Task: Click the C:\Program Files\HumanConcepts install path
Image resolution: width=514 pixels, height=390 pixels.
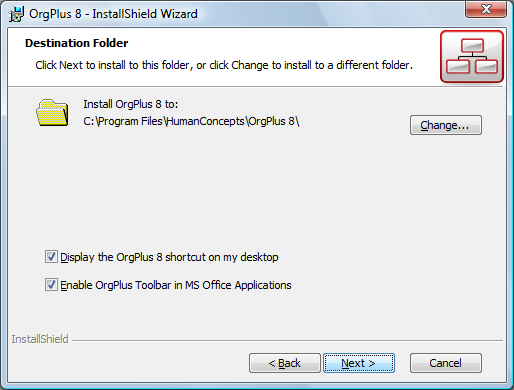Action: (x=191, y=121)
